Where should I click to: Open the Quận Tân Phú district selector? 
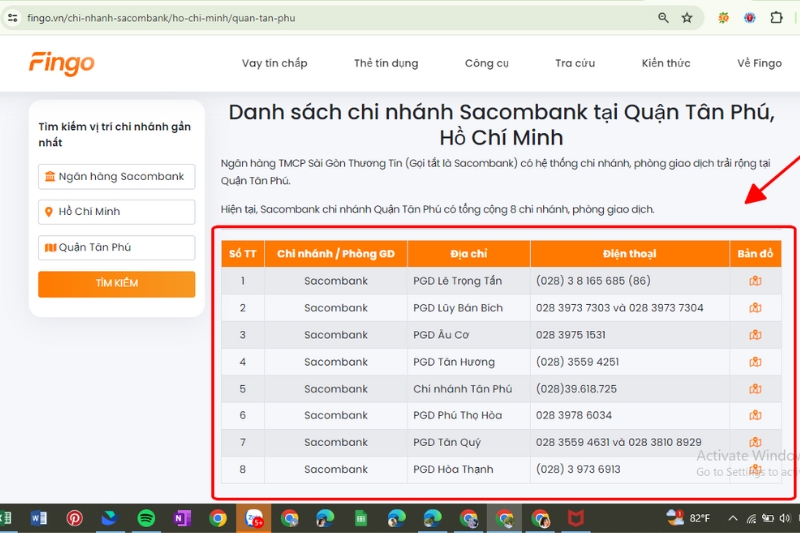click(x=116, y=247)
